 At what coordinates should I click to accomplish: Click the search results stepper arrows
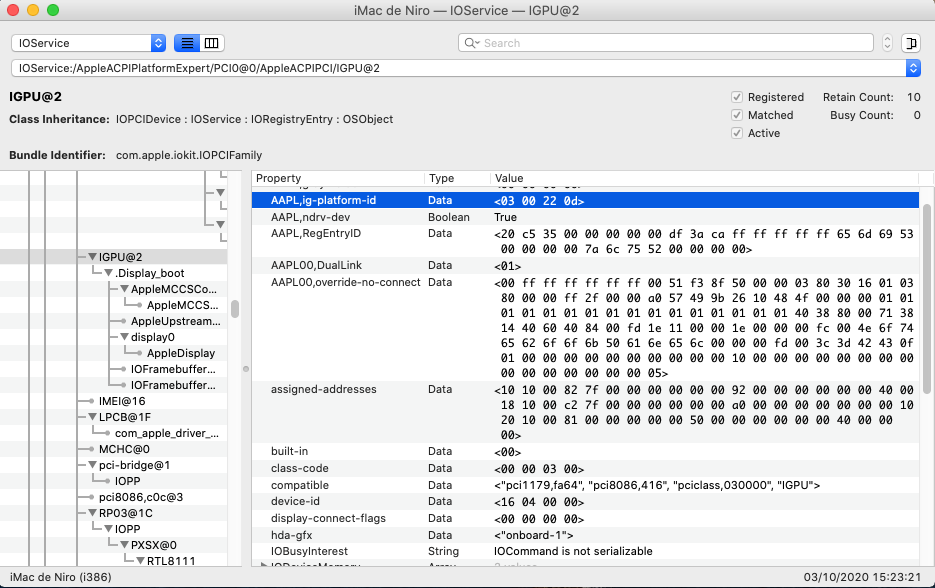(887, 43)
